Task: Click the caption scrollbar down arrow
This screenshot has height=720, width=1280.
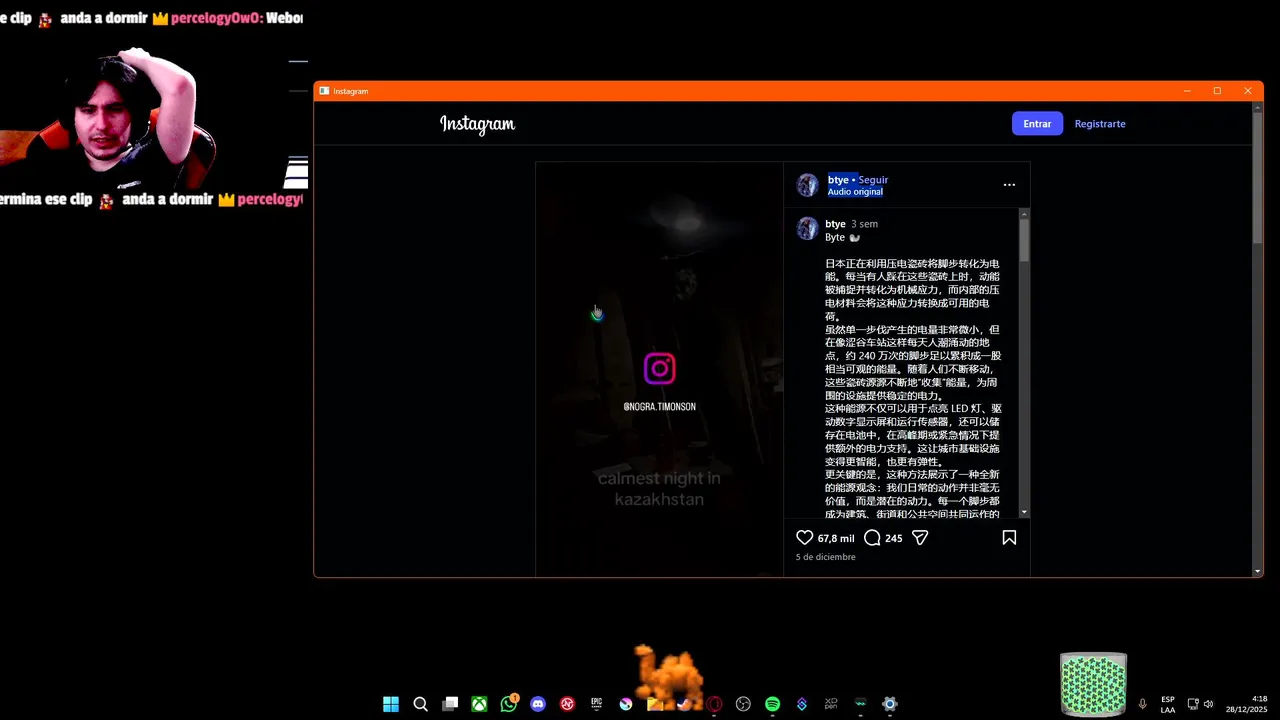Action: coord(1024,513)
